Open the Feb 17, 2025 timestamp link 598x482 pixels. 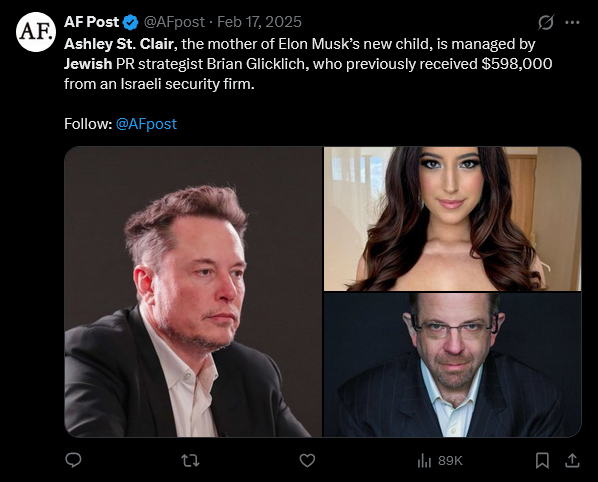coord(259,22)
